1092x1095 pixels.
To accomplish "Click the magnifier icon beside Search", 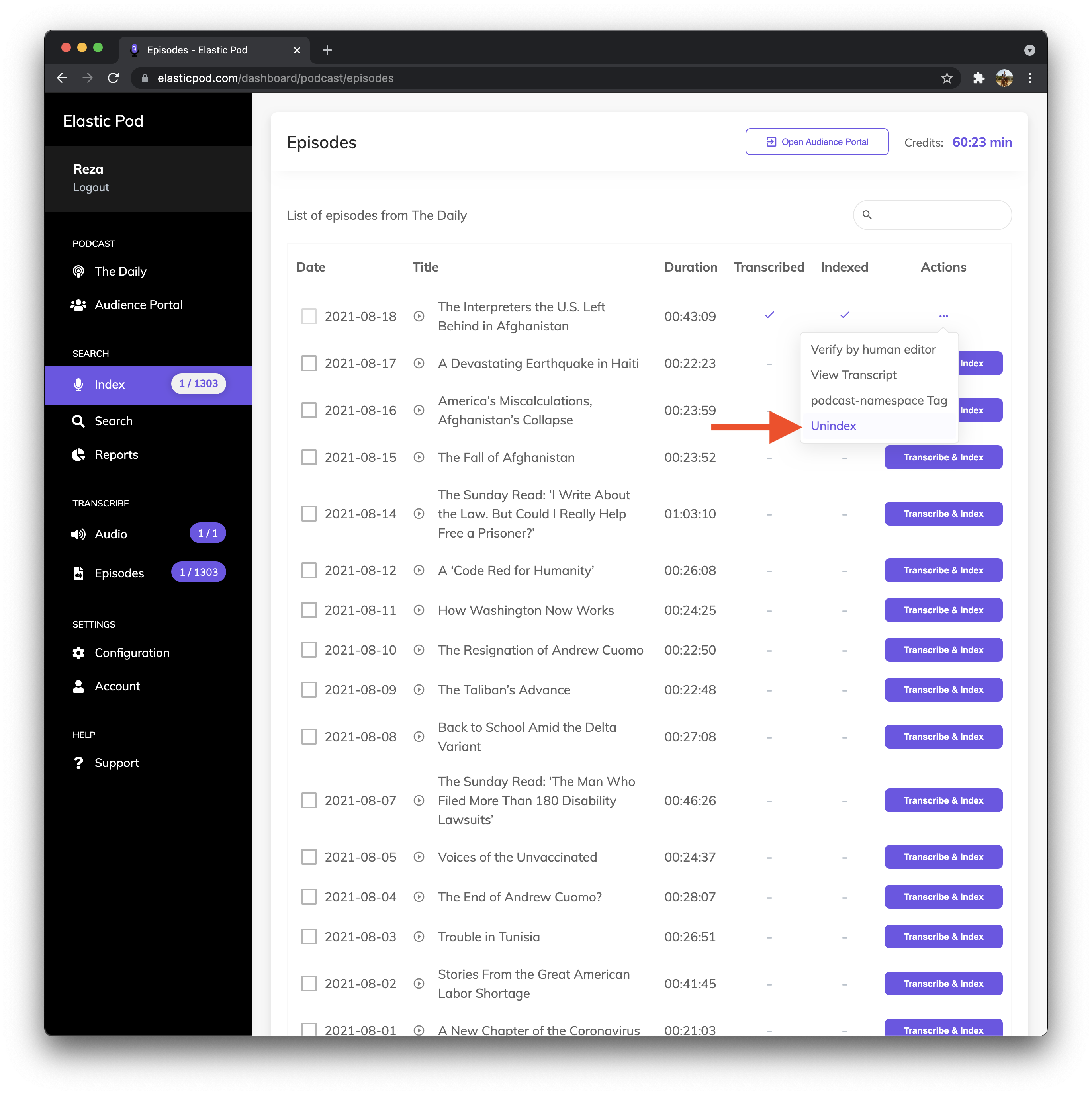I will [x=78, y=421].
